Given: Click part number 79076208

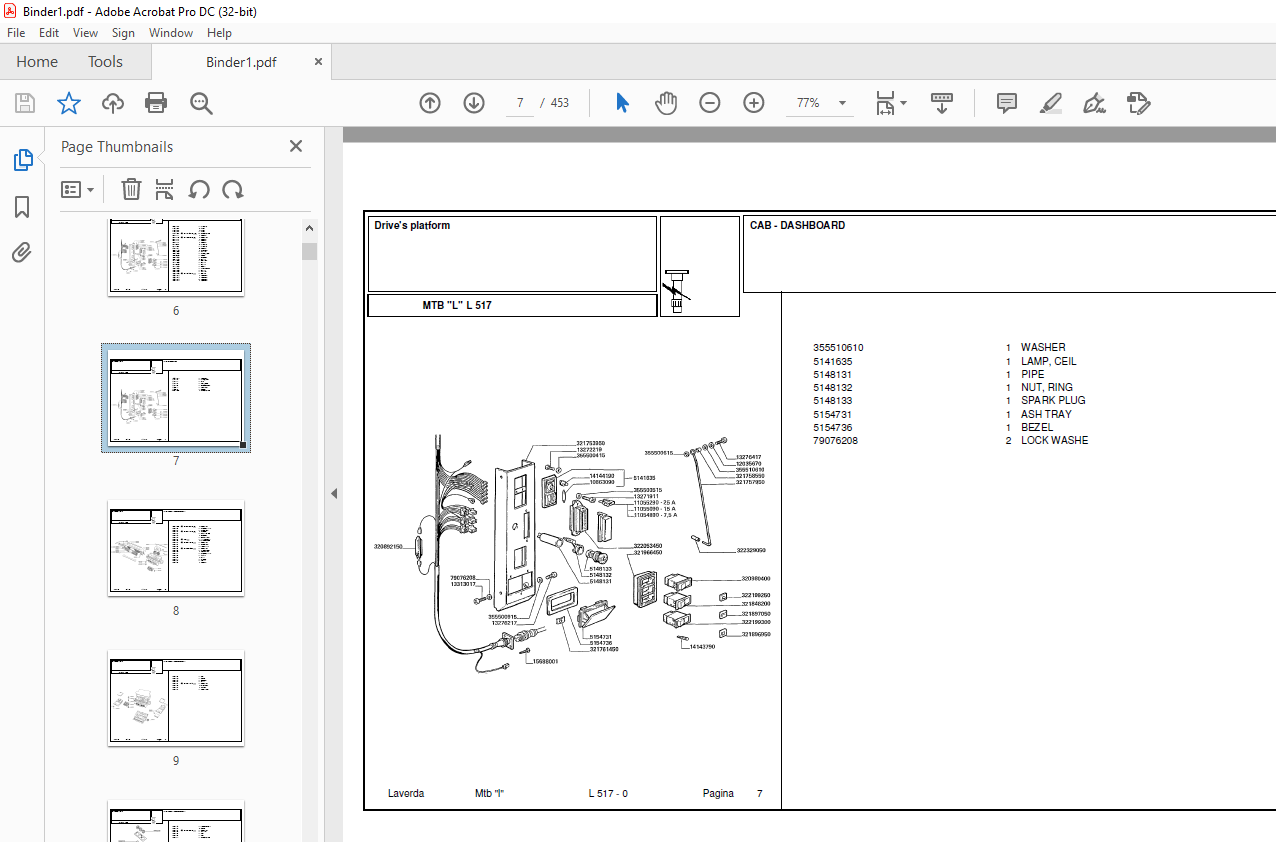Looking at the screenshot, I should [x=835, y=440].
